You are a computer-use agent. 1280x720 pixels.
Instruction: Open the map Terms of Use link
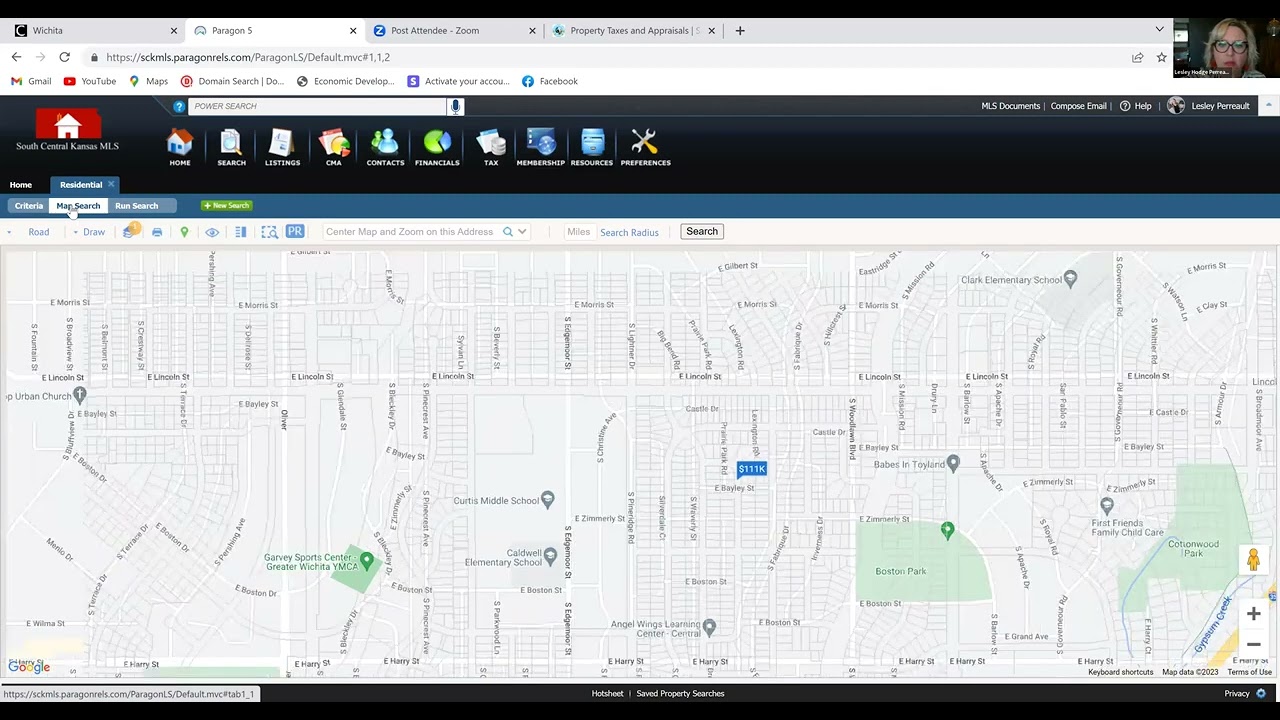pyautogui.click(x=1250, y=672)
